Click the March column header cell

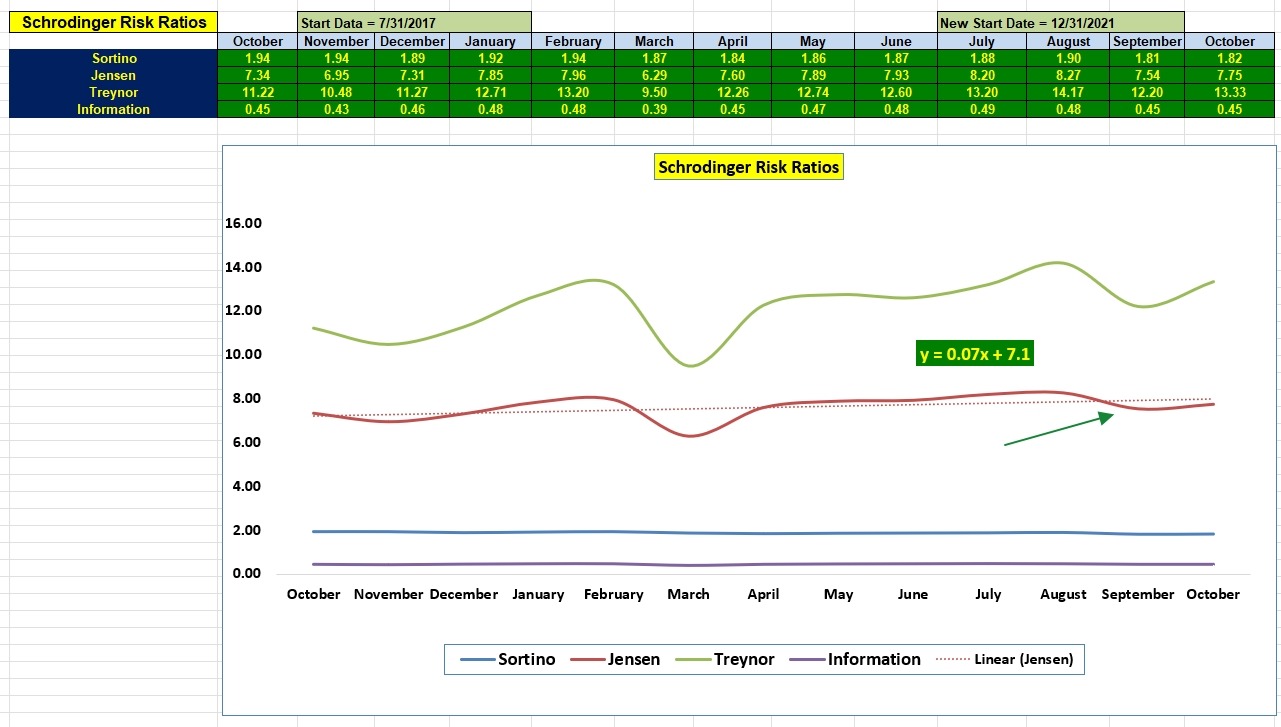tap(654, 42)
